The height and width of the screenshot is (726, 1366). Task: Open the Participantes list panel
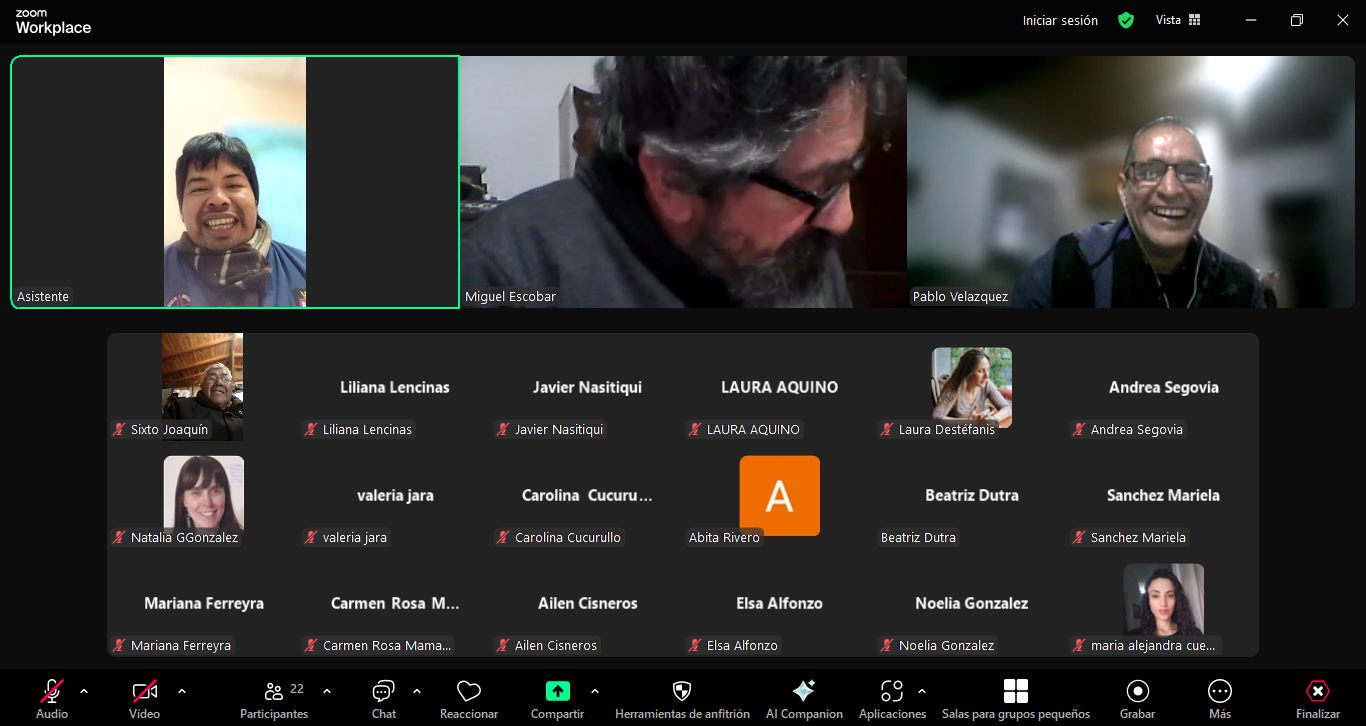pyautogui.click(x=274, y=698)
